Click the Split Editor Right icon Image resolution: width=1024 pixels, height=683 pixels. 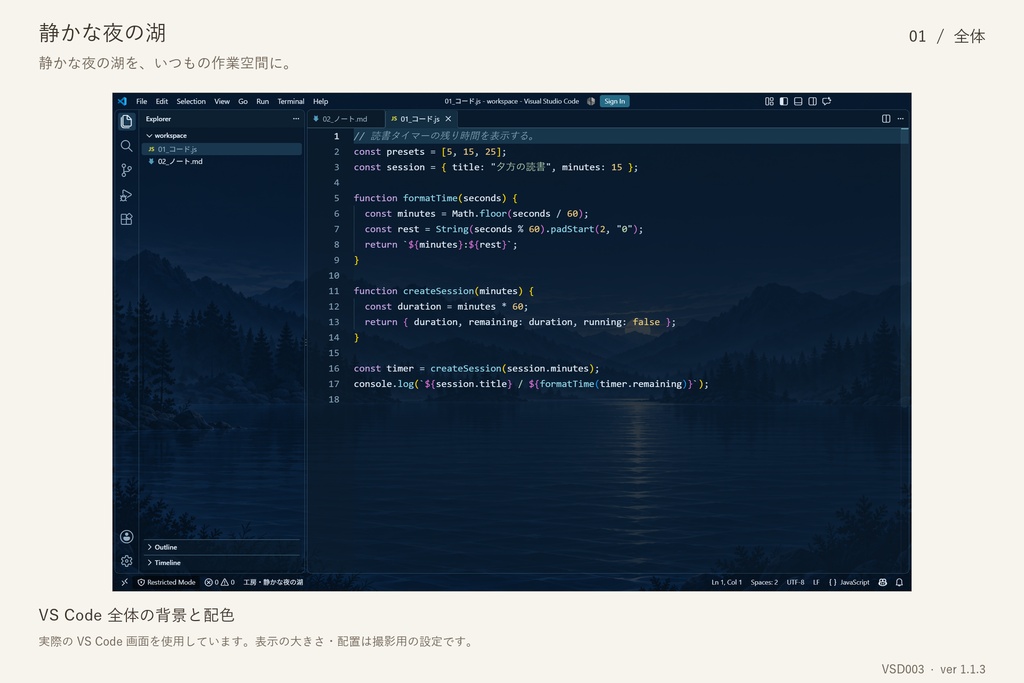coord(886,119)
